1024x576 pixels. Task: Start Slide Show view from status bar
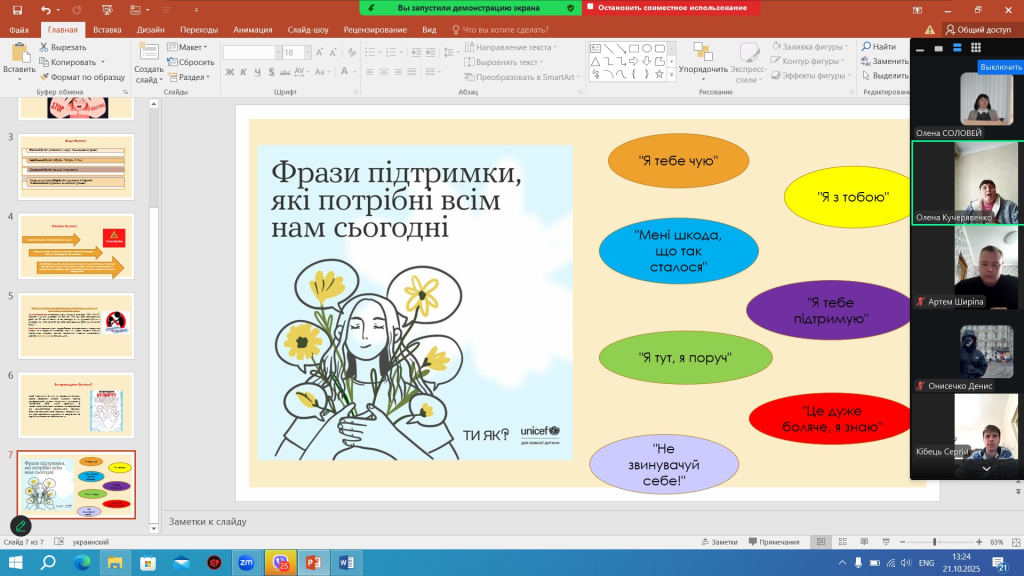tap(886, 542)
